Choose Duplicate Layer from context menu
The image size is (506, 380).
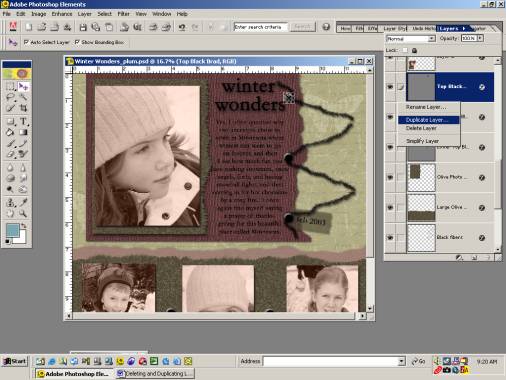(x=429, y=120)
